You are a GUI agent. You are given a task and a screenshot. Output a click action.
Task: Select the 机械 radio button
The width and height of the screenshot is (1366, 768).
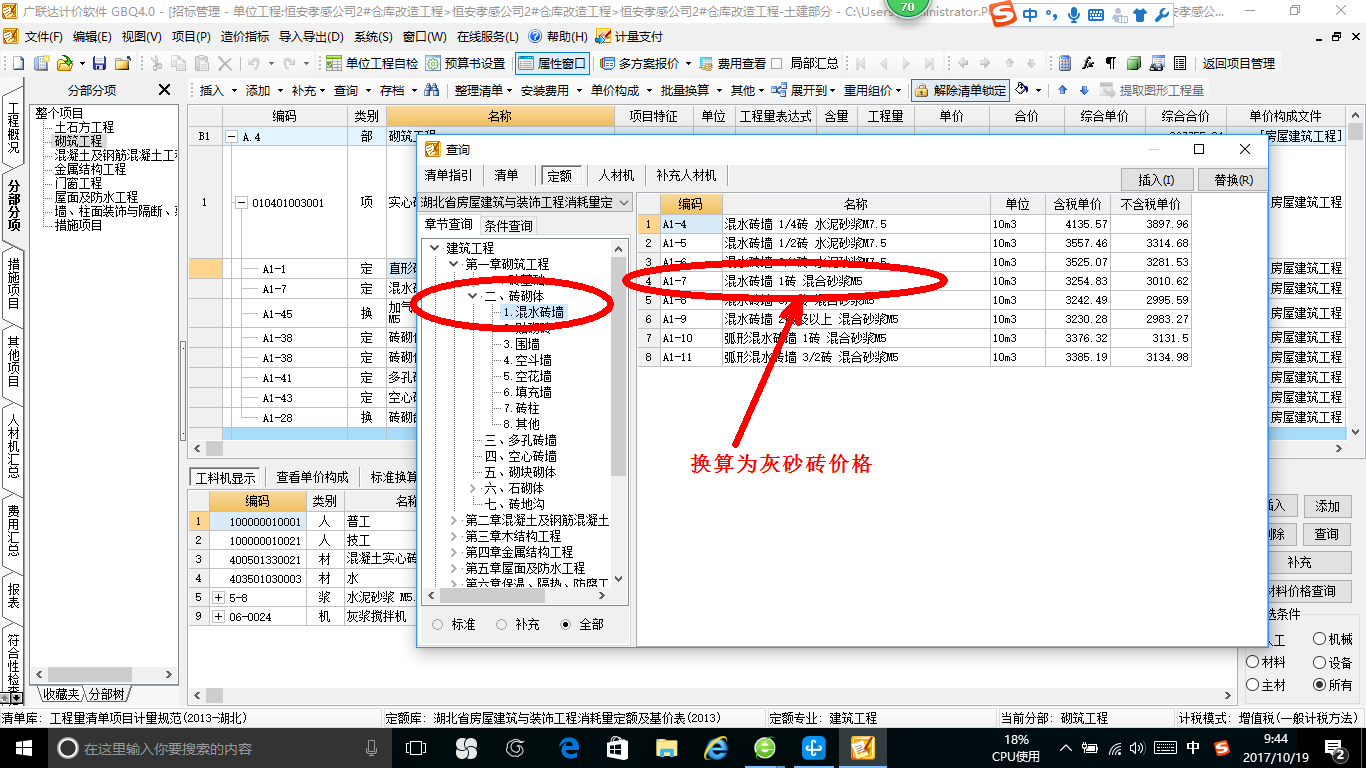coord(1320,639)
